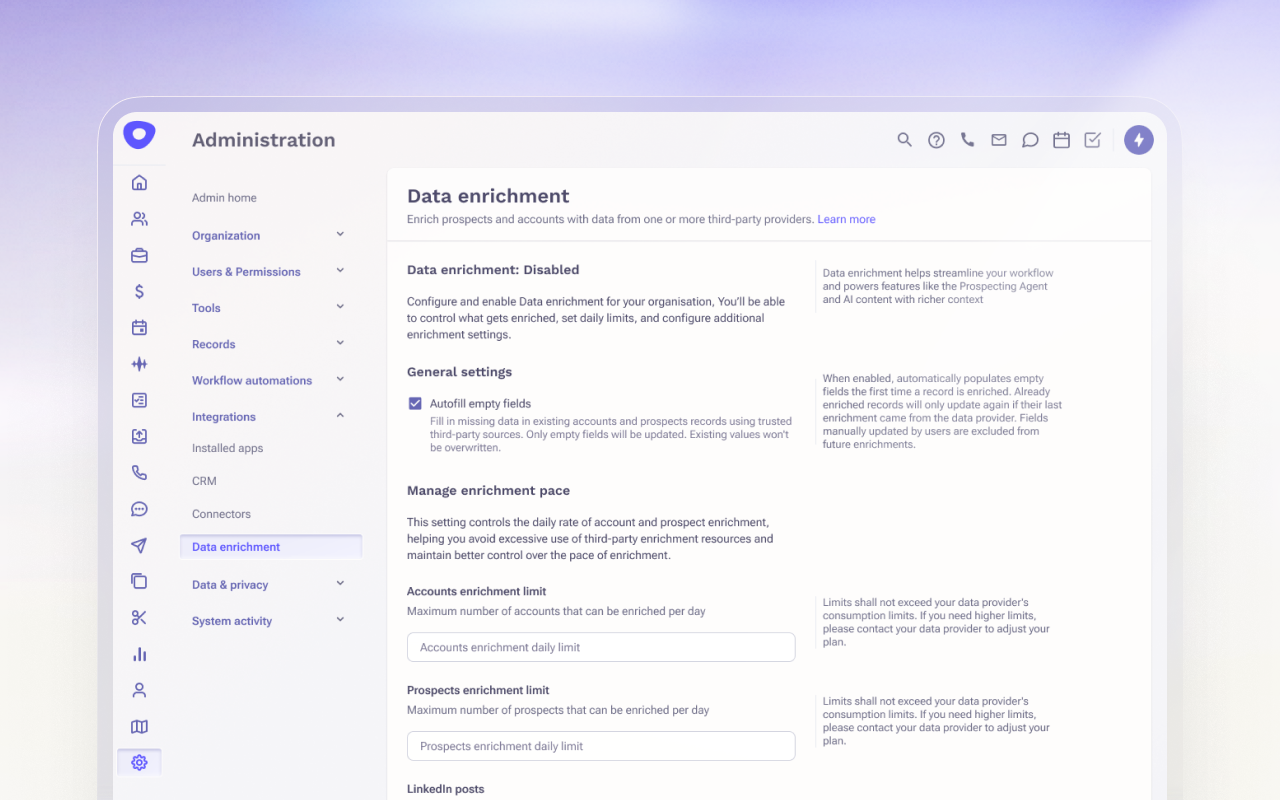Click into Accounts enrichment daily limit field

[x=601, y=647]
